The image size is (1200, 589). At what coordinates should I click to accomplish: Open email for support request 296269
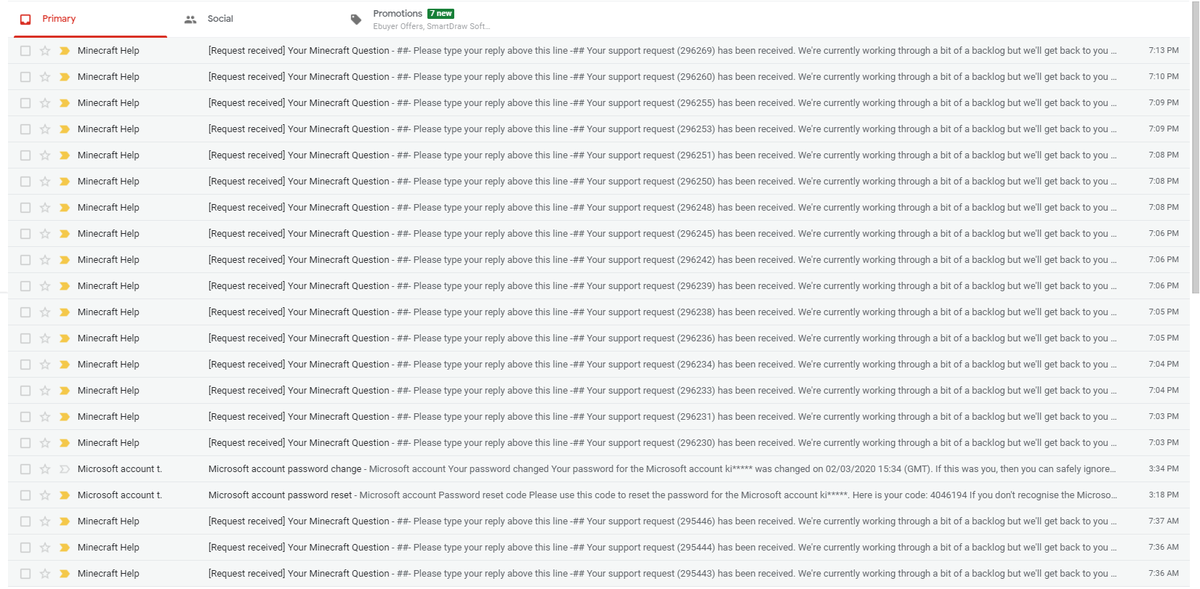tap(599, 50)
